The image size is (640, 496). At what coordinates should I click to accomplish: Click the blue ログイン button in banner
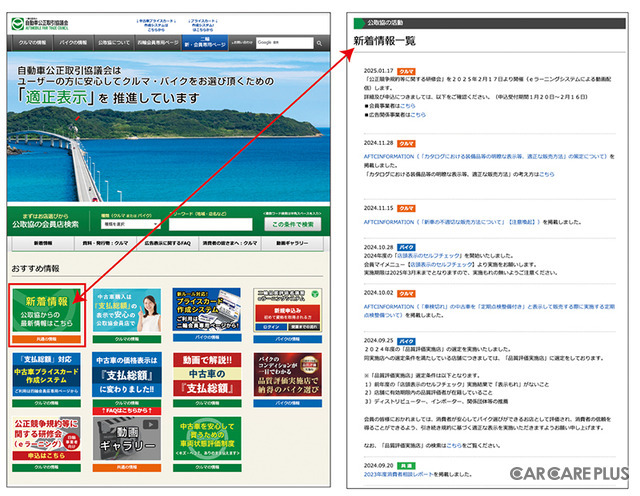pos(271,327)
